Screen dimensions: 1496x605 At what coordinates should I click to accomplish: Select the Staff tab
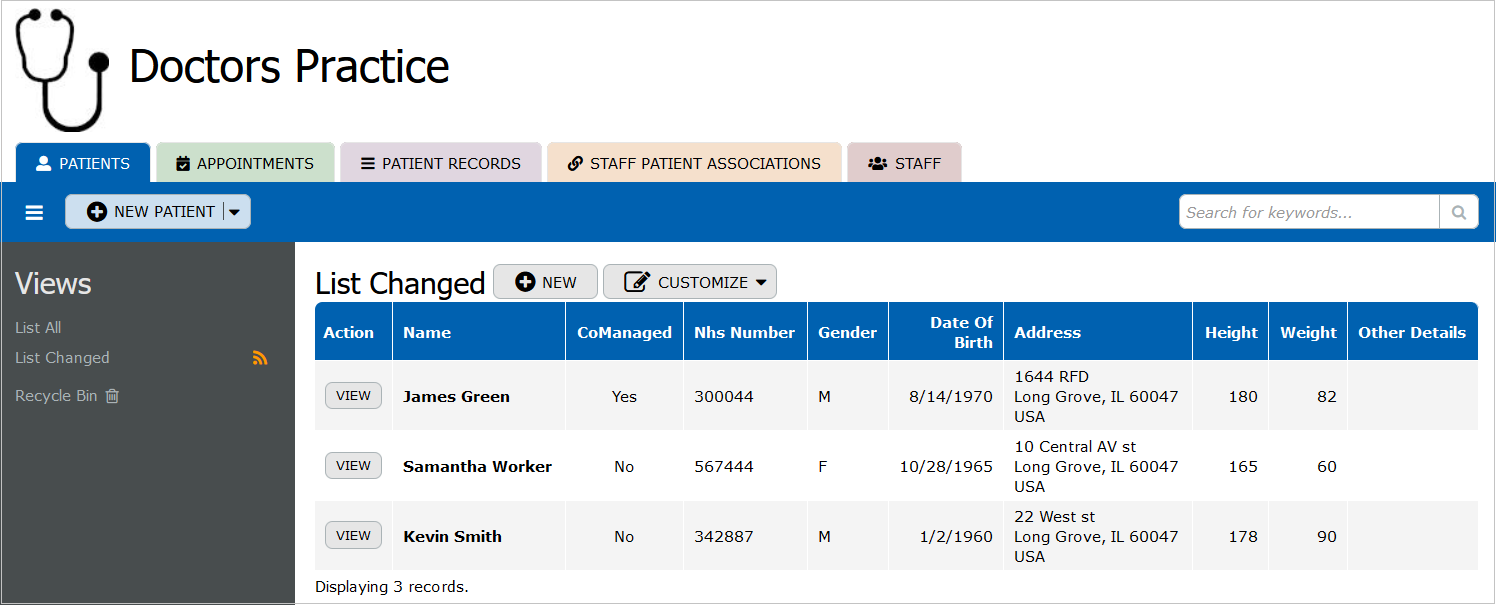(x=904, y=163)
